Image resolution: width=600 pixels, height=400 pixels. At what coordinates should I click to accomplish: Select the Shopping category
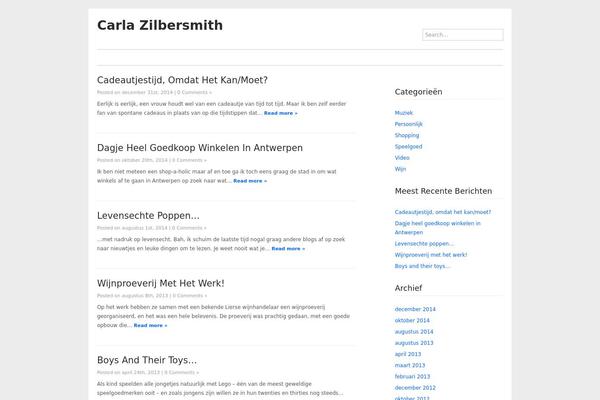pyautogui.click(x=407, y=135)
